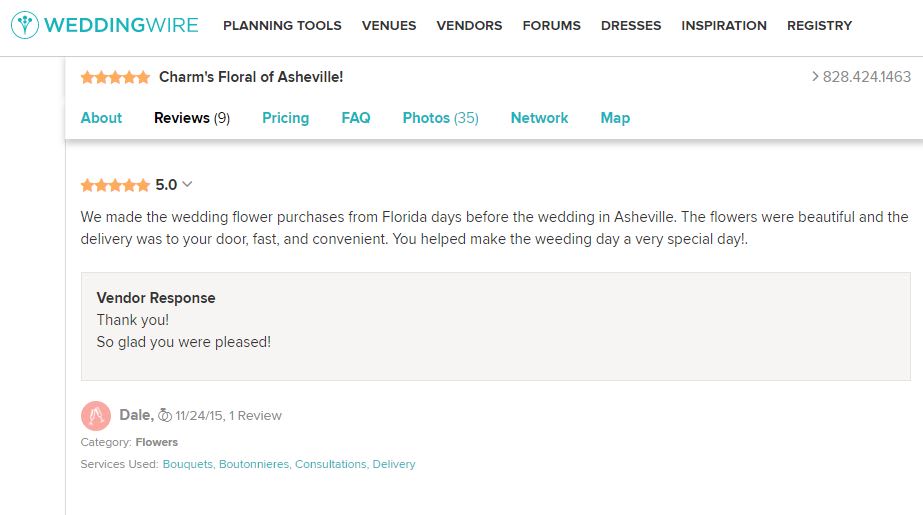The width and height of the screenshot is (923, 515).
Task: Click the Bouquets service link
Action: pyautogui.click(x=187, y=464)
